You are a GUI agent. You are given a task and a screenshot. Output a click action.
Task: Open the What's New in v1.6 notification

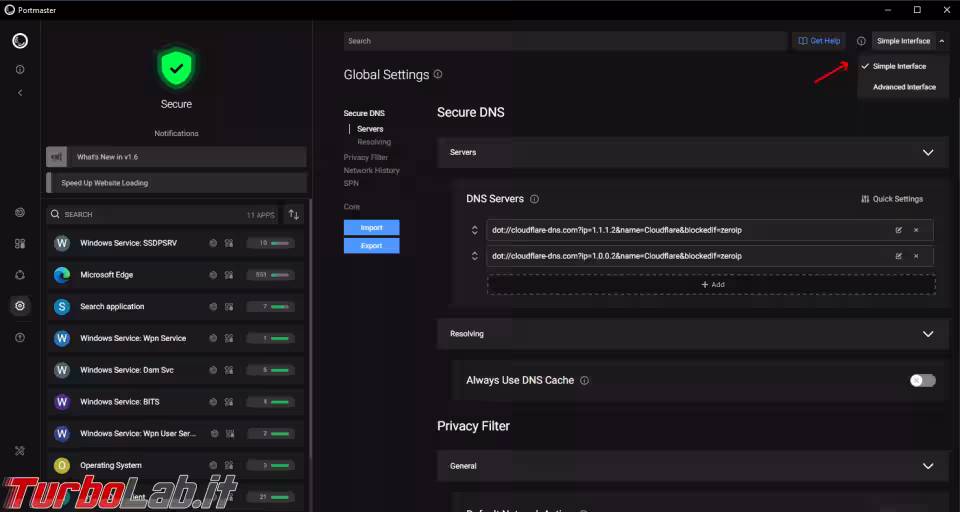coord(176,157)
